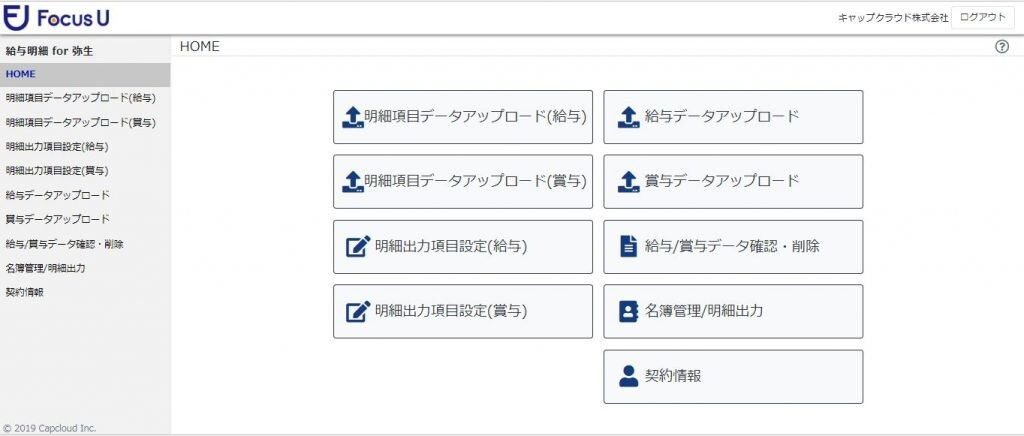Click upload icon on 明細項目データアップロード(給与) tile
Image resolution: width=1024 pixels, height=436 pixels.
coord(352,117)
